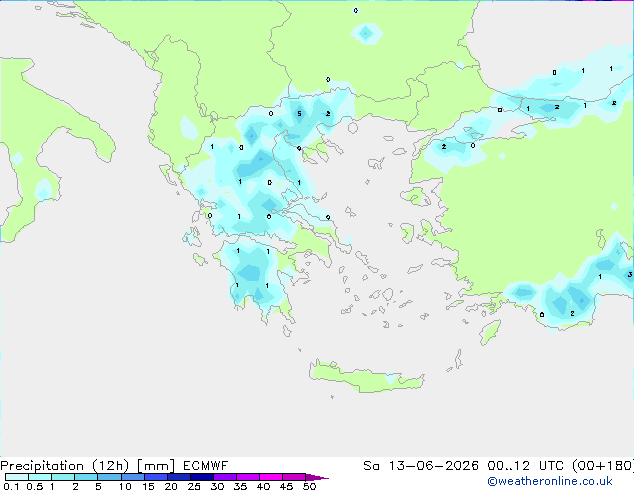This screenshot has height=490, width=634.
Task: Click the 0.1–0.5 mm legend color swatch
Action: 17,477
